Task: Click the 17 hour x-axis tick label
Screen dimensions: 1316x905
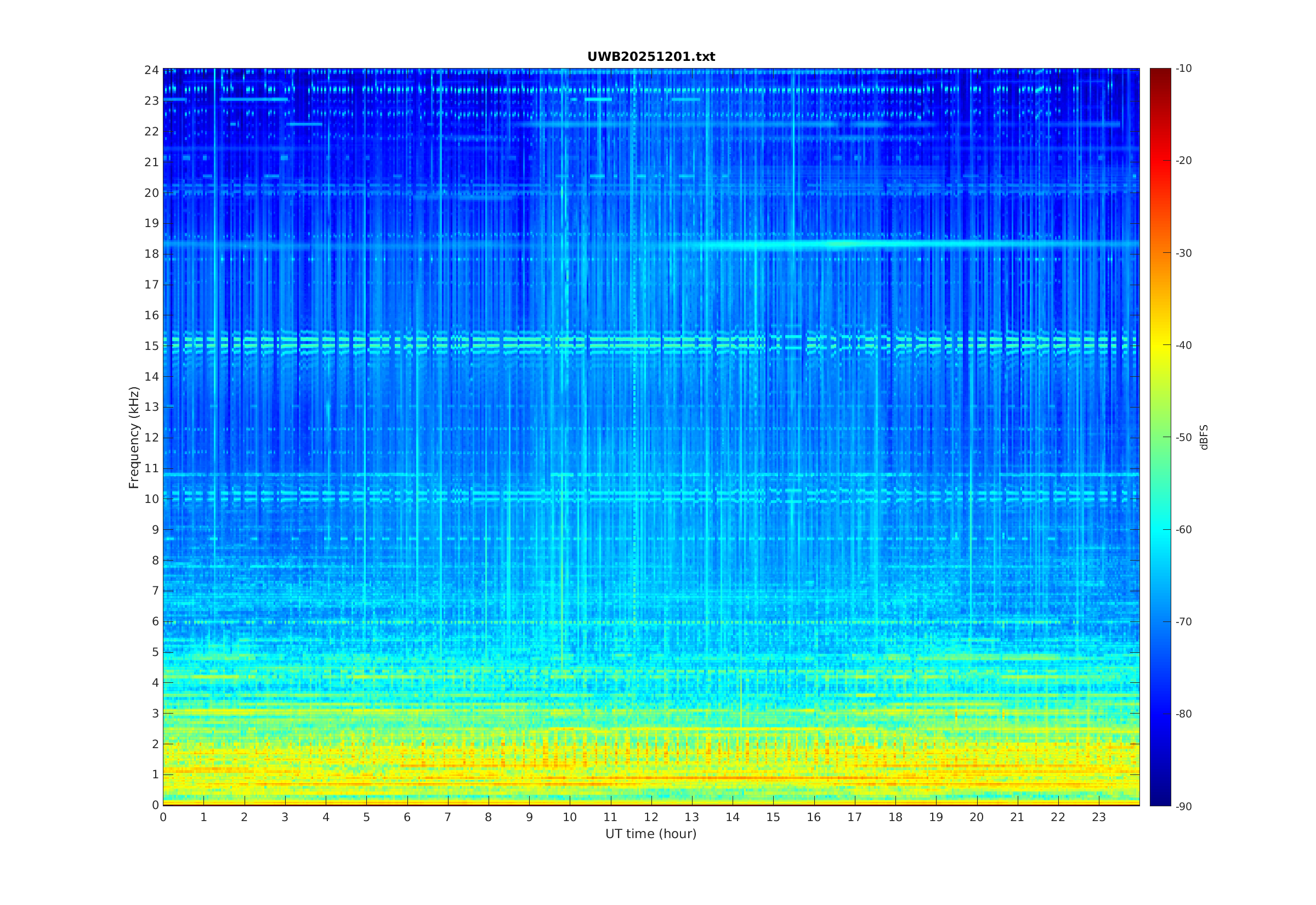Action: pyautogui.click(x=855, y=817)
